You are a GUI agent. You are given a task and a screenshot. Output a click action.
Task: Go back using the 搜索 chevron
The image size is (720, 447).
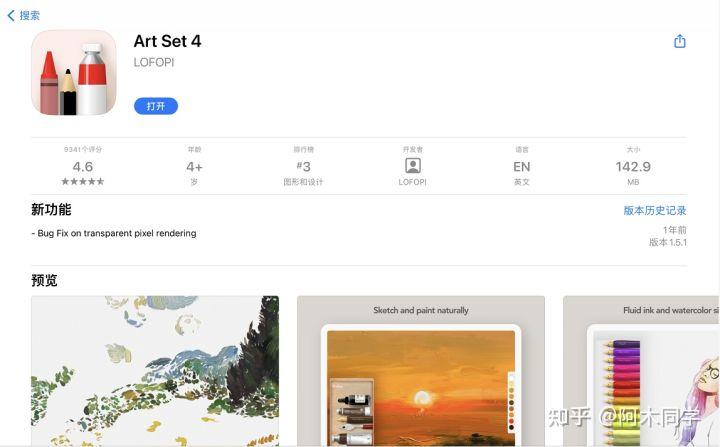point(24,16)
